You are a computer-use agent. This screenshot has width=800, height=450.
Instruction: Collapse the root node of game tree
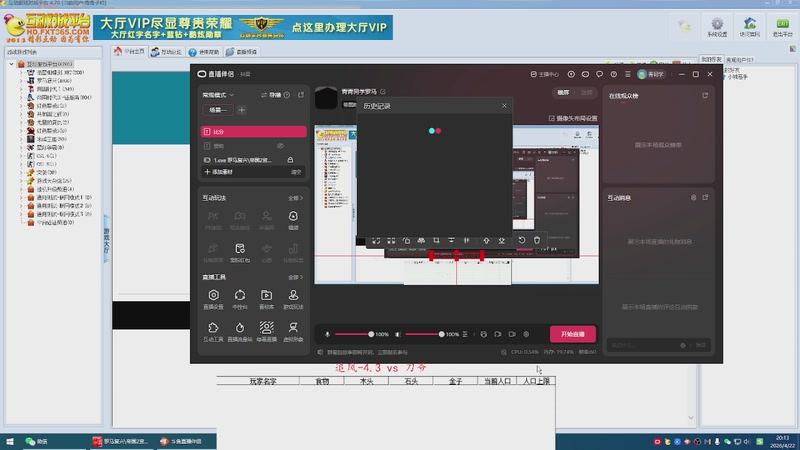11,64
